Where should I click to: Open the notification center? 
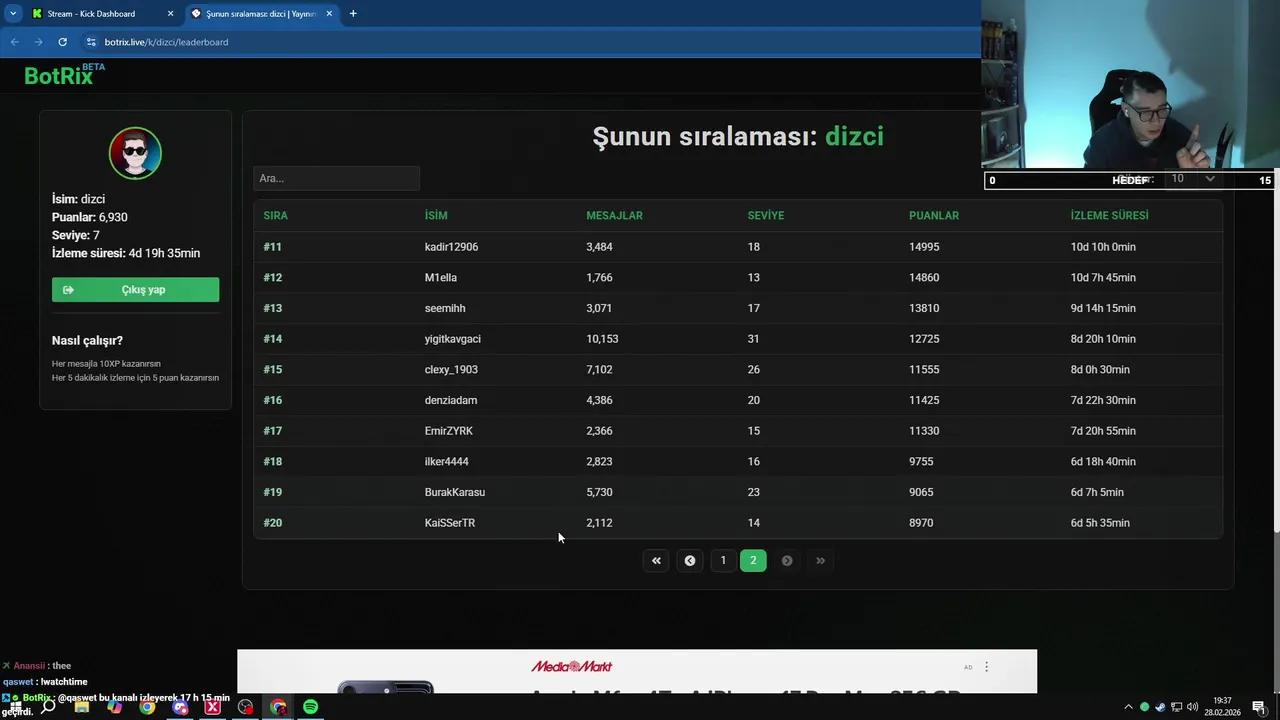tap(1260, 707)
